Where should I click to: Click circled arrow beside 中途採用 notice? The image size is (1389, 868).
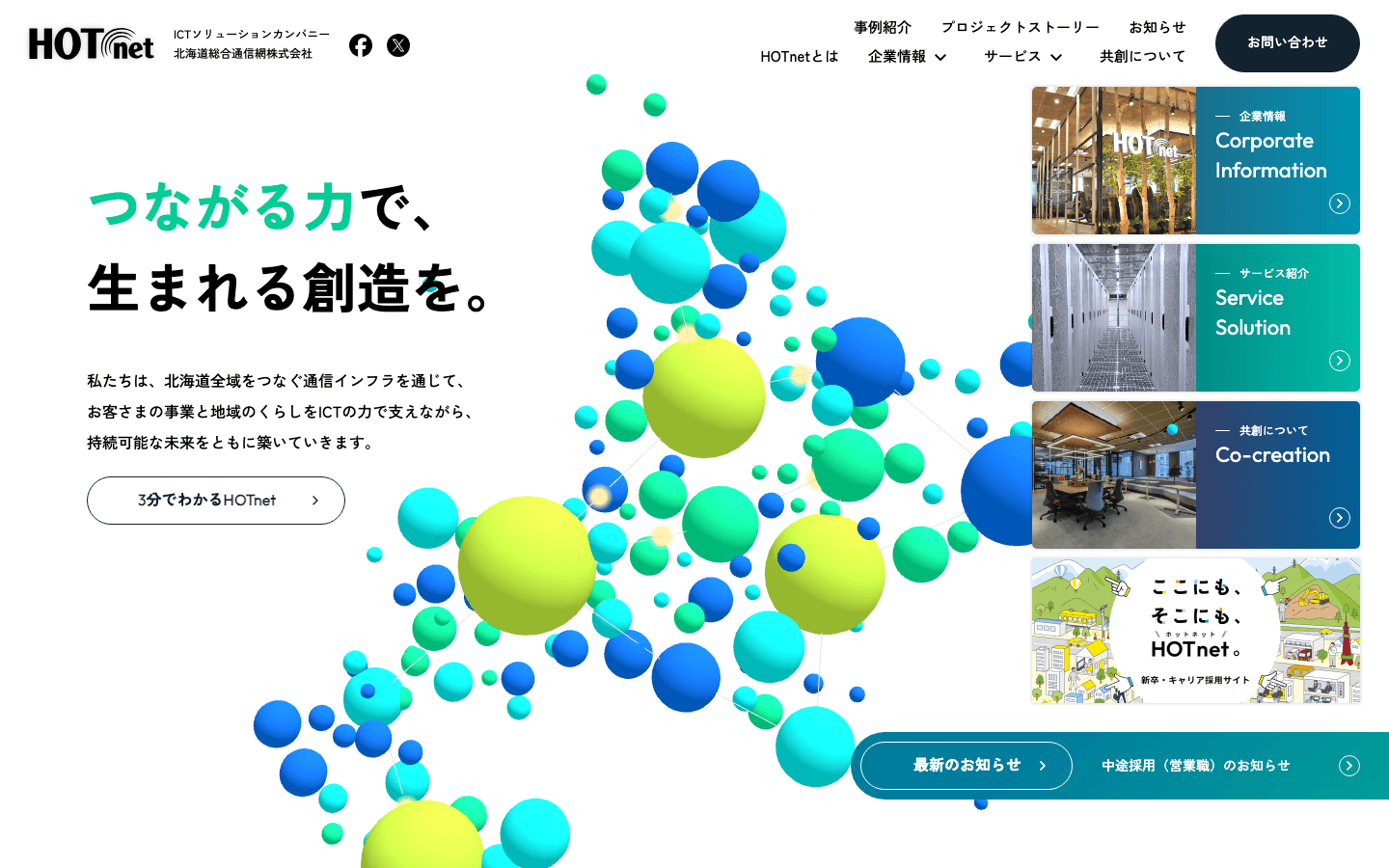coord(1349,766)
